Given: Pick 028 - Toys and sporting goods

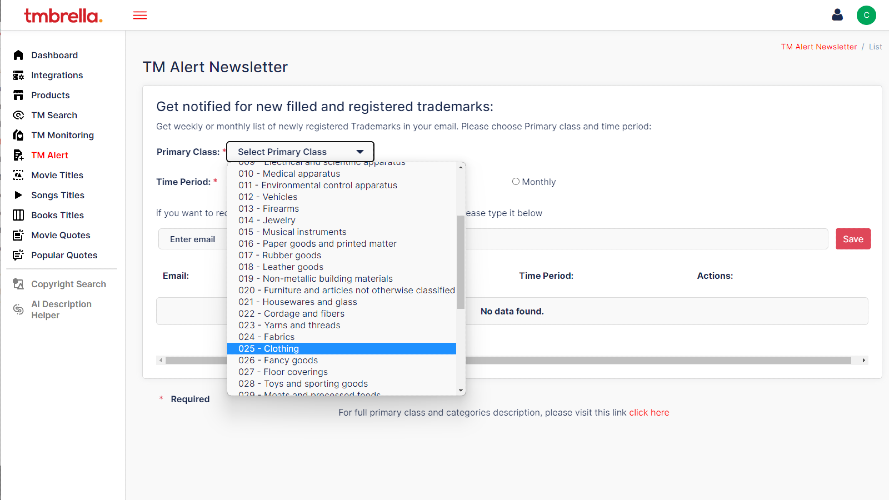Looking at the screenshot, I should click(x=341, y=384).
